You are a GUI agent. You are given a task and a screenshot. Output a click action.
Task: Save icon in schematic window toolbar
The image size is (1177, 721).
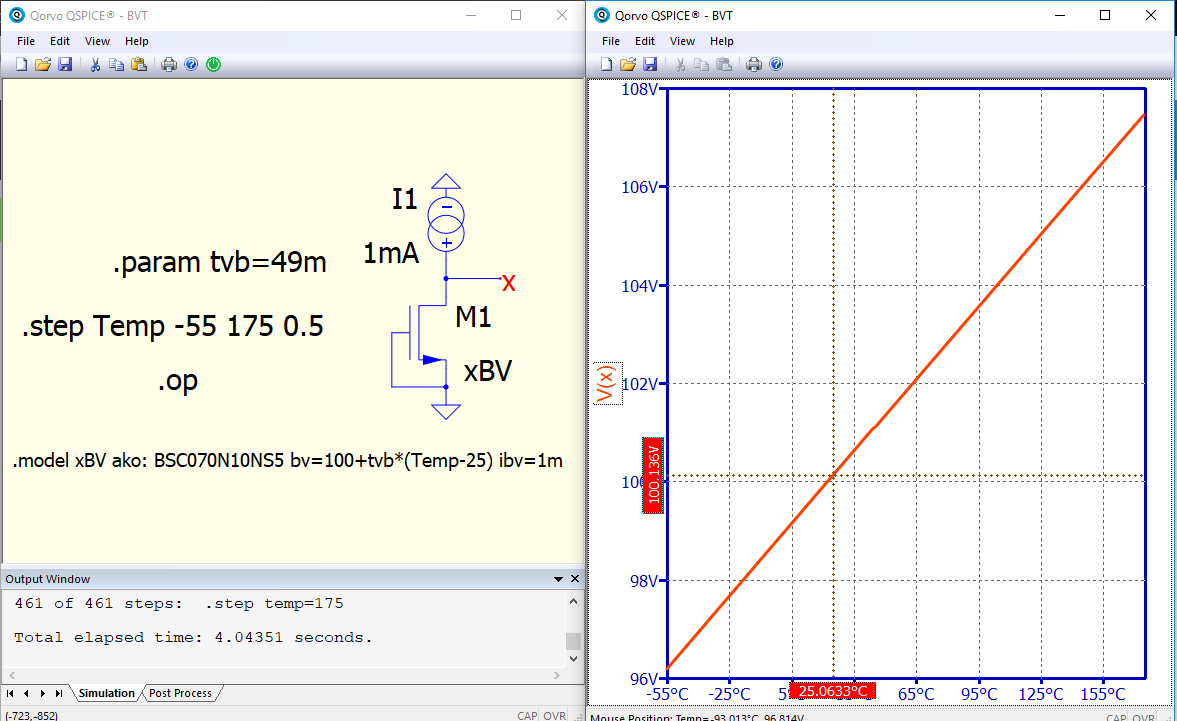[65, 65]
